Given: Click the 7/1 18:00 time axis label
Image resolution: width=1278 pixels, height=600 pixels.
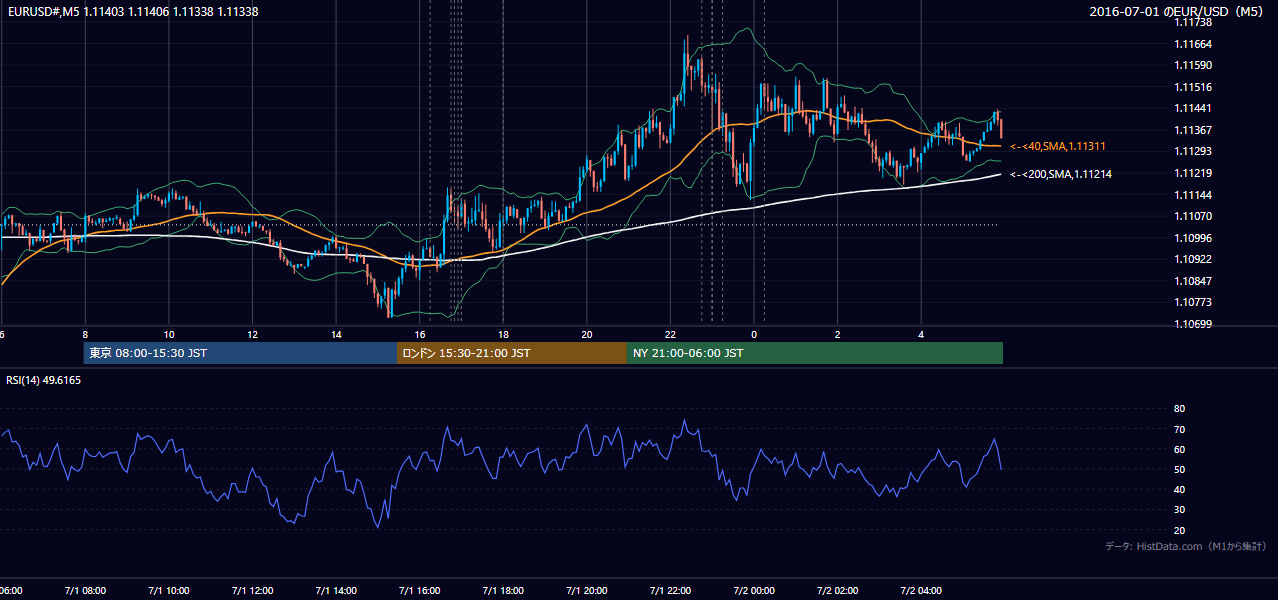Looking at the screenshot, I should coord(503,590).
